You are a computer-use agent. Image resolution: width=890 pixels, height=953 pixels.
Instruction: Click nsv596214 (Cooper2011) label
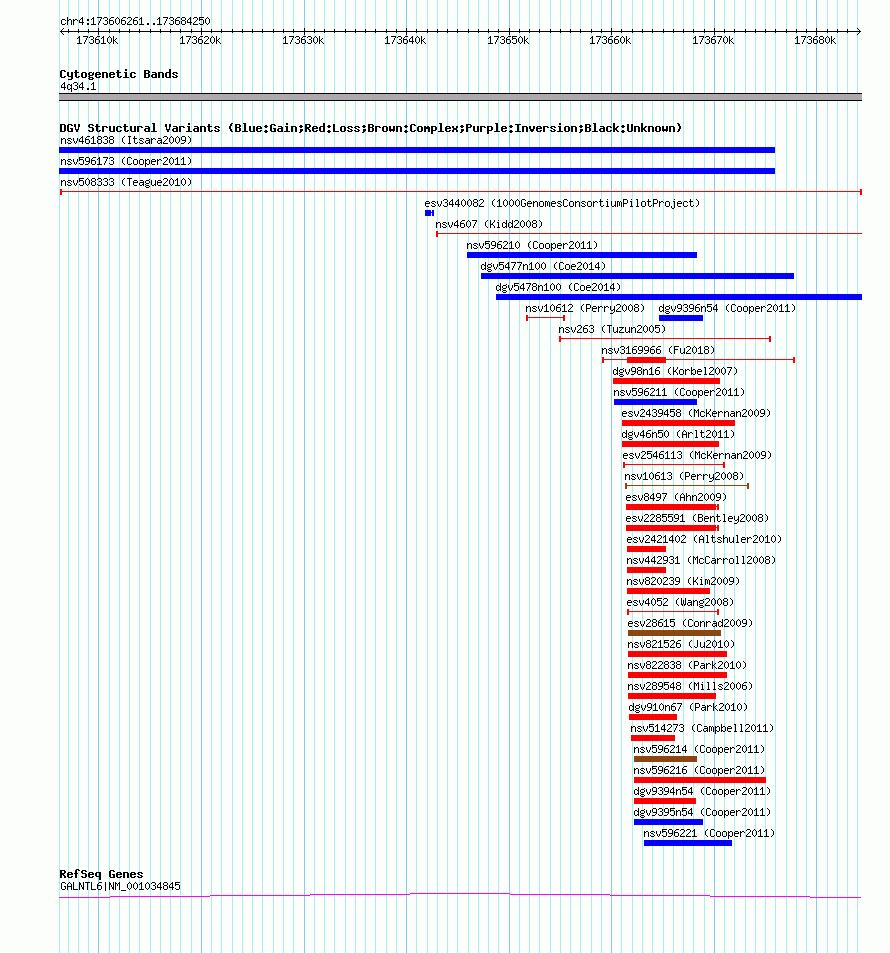click(x=699, y=749)
